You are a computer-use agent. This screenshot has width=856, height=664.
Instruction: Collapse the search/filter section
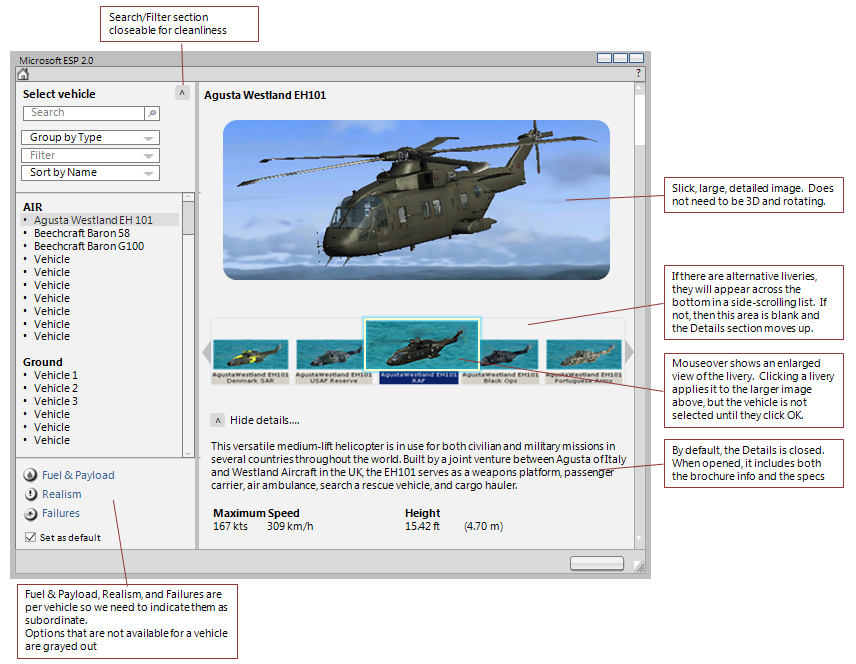click(182, 93)
